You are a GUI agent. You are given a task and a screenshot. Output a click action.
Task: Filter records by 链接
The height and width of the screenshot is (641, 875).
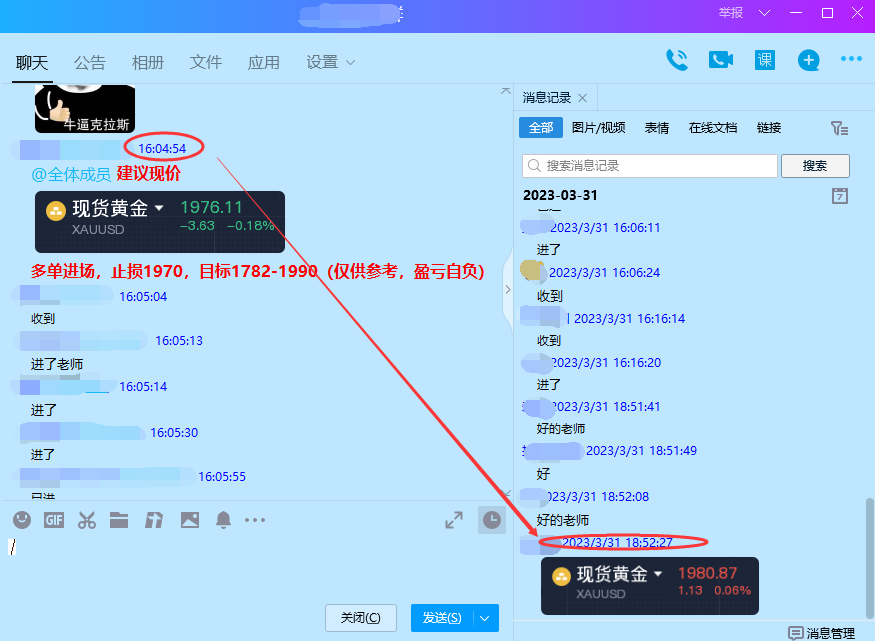(x=768, y=128)
